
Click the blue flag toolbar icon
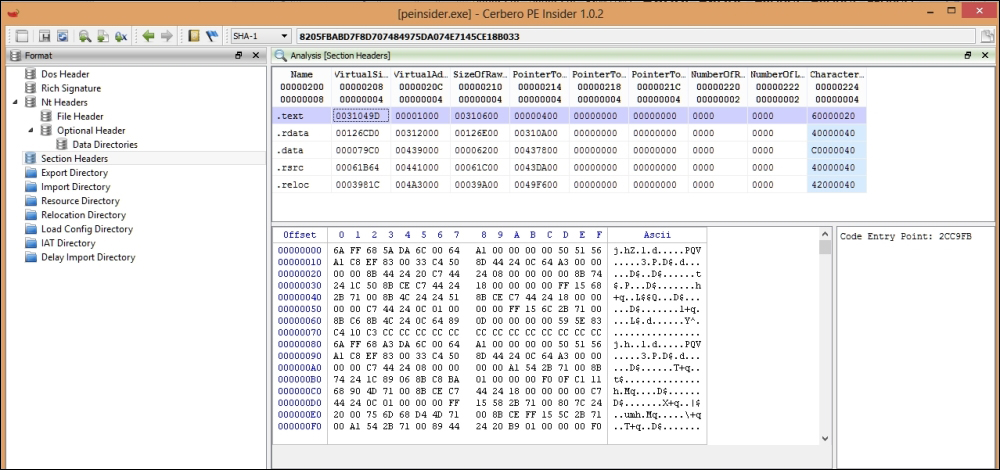click(x=213, y=36)
